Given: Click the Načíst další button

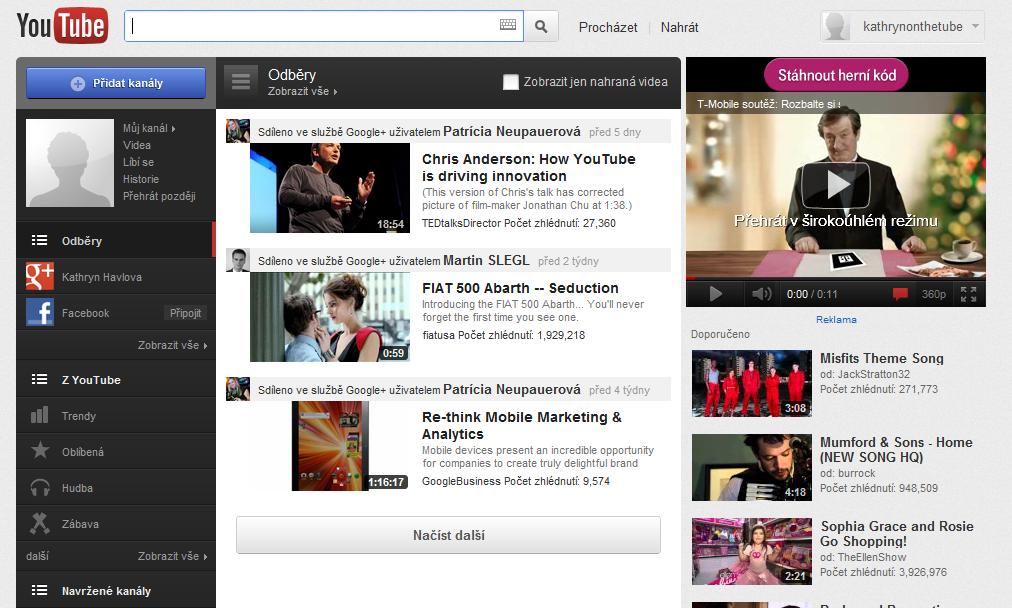Looking at the screenshot, I should click(449, 535).
